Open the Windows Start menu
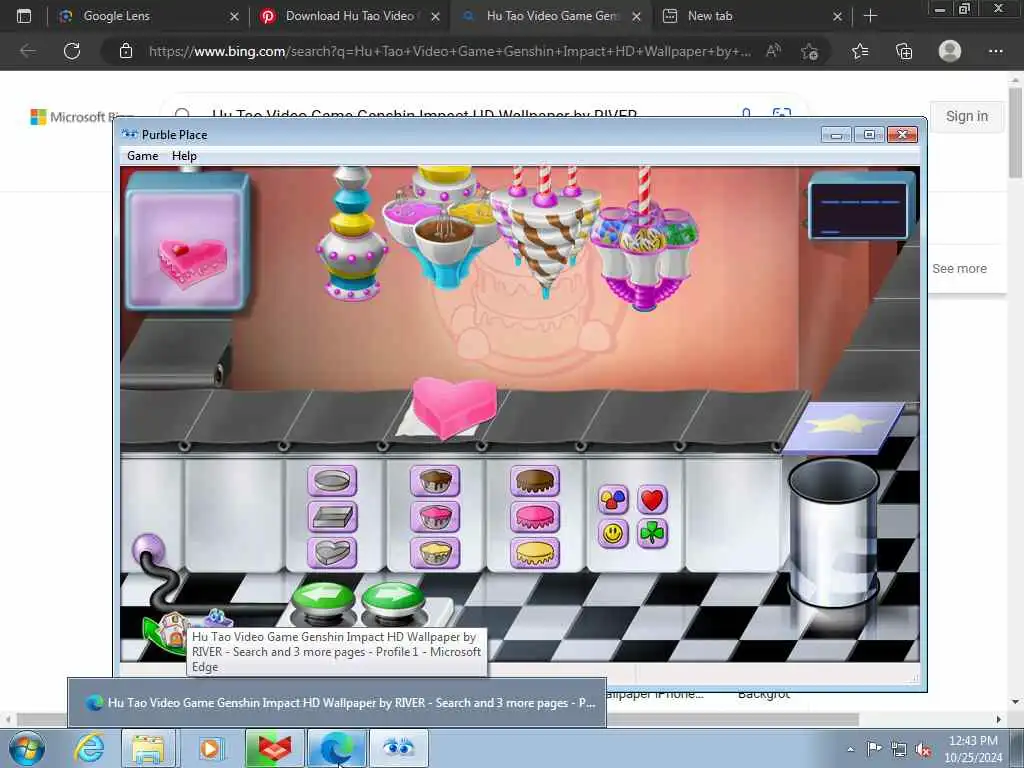 pyautogui.click(x=27, y=748)
